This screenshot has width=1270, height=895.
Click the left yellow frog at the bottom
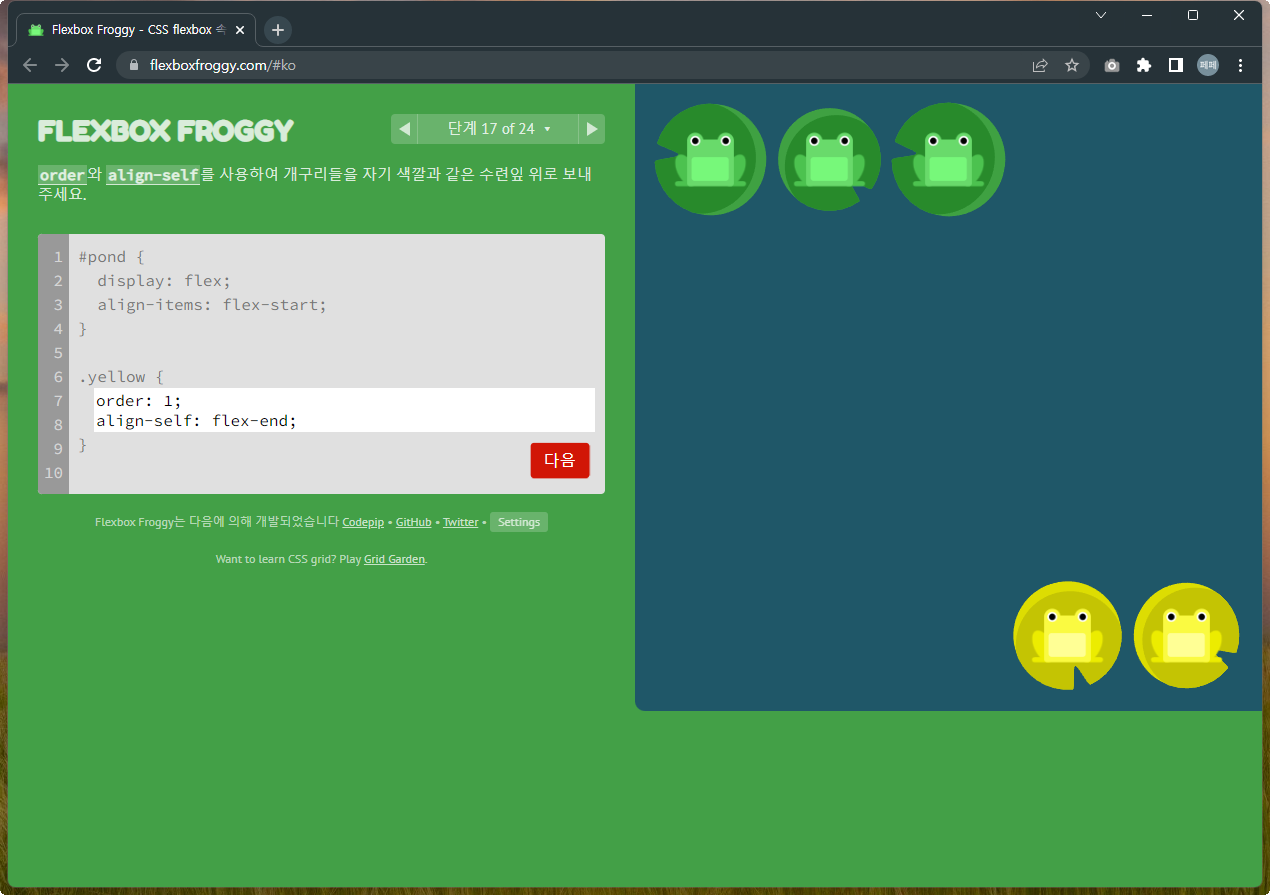click(x=1067, y=635)
